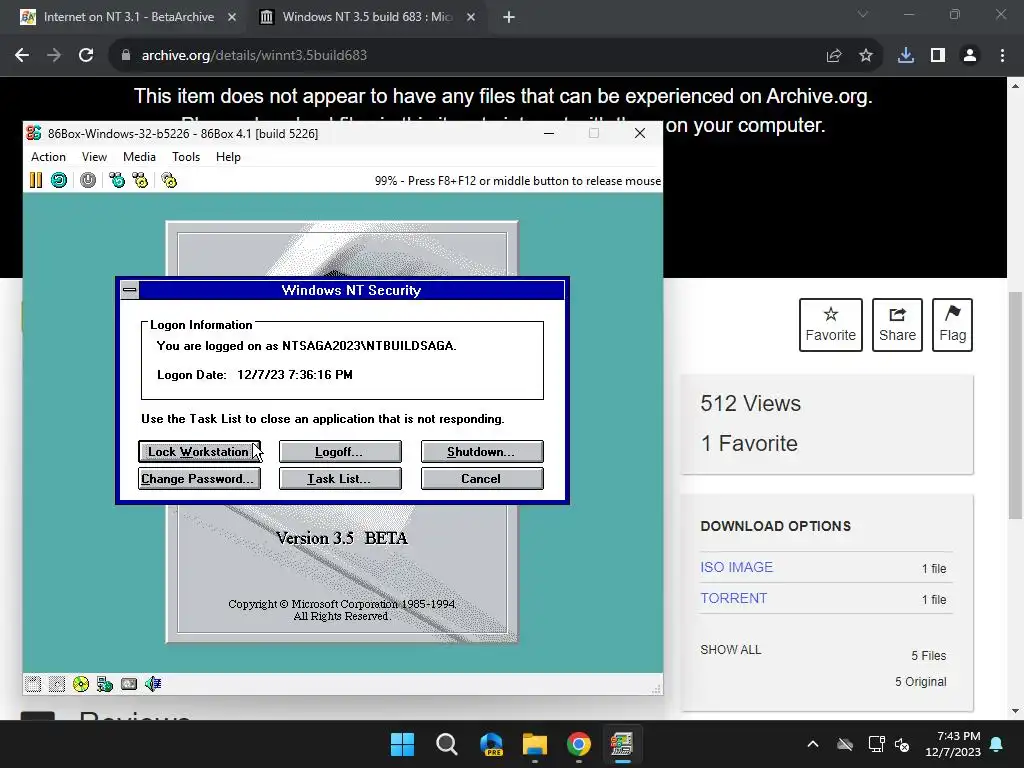Click the page vertical scrollbar thumb
The width and height of the screenshot is (1024, 768).
[x=1016, y=405]
